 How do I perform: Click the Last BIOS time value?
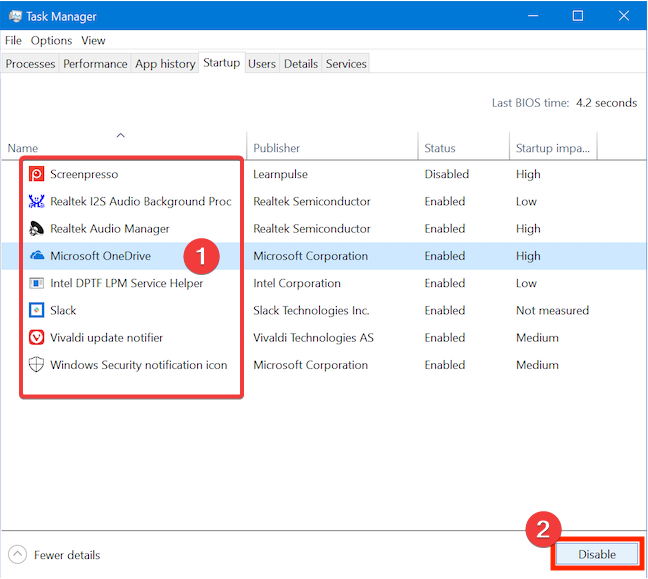click(x=606, y=102)
